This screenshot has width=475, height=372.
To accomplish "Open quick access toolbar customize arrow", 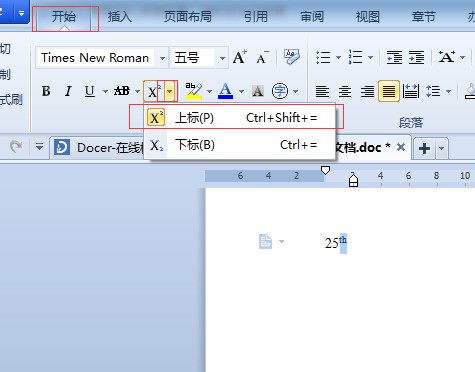I will point(39,147).
